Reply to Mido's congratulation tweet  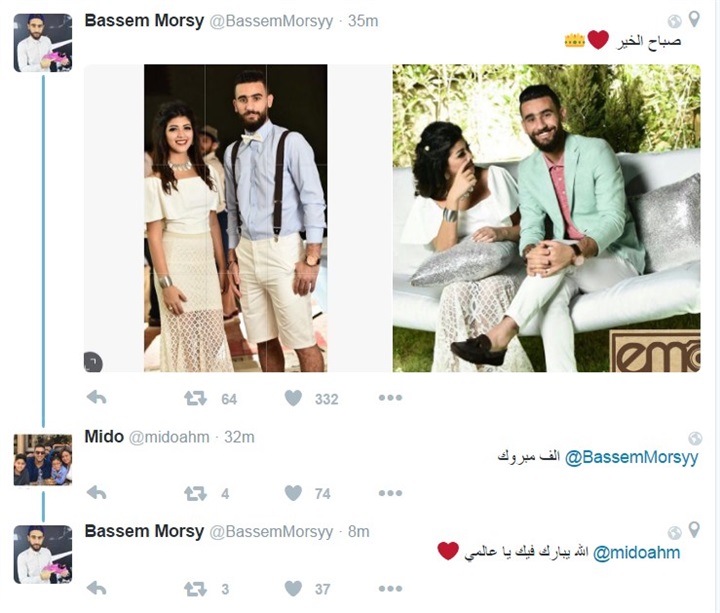point(96,493)
